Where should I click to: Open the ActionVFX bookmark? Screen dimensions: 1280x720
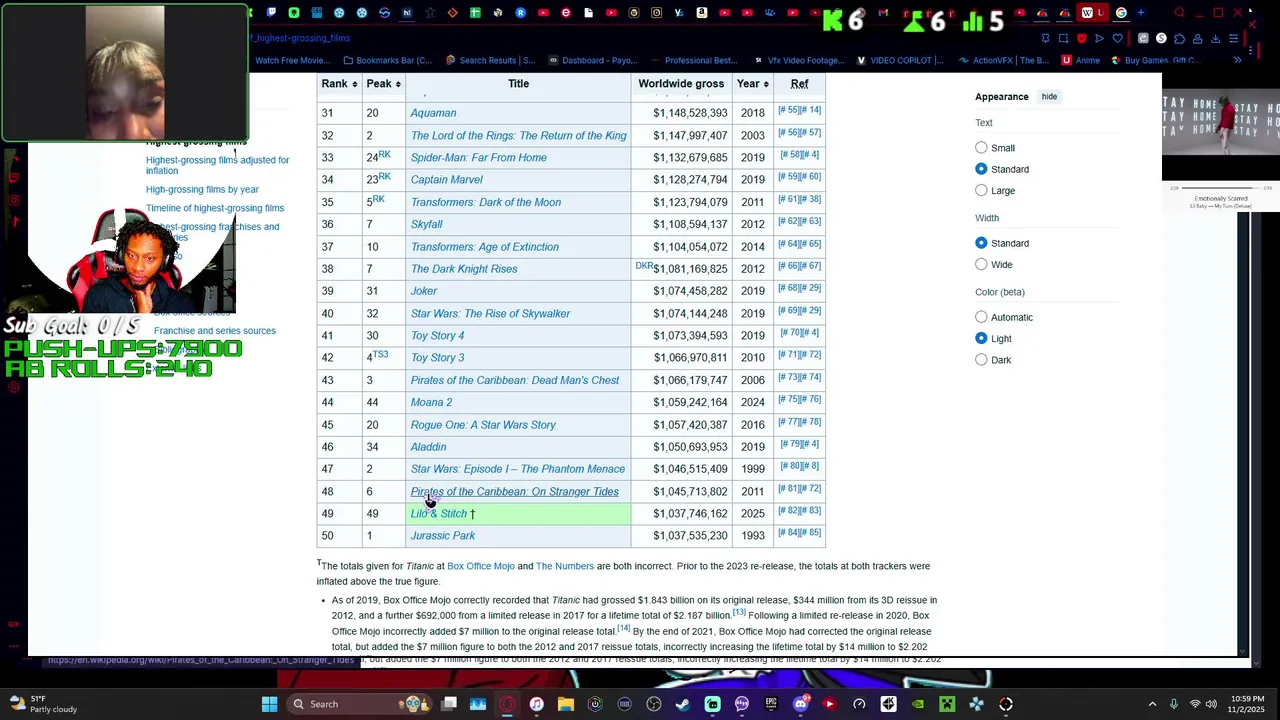pyautogui.click(x=1005, y=60)
